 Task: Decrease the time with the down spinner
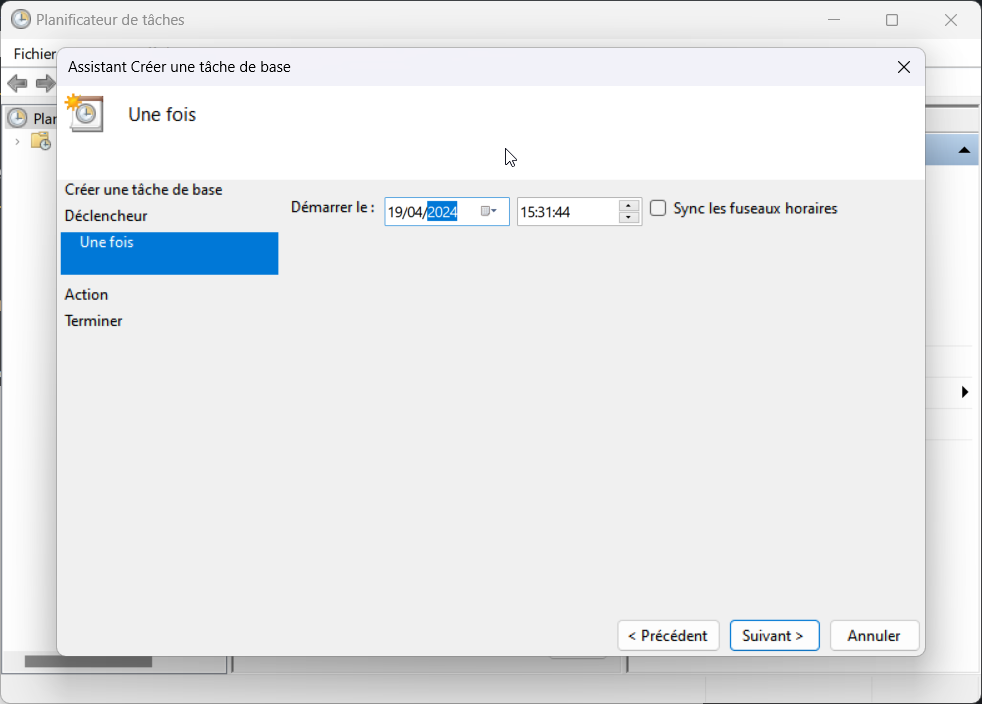(x=628, y=217)
